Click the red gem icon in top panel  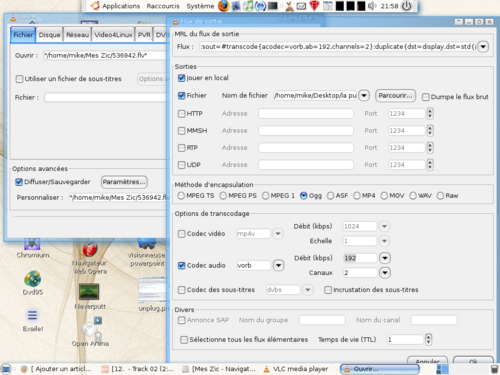pyautogui.click(x=314, y=6)
